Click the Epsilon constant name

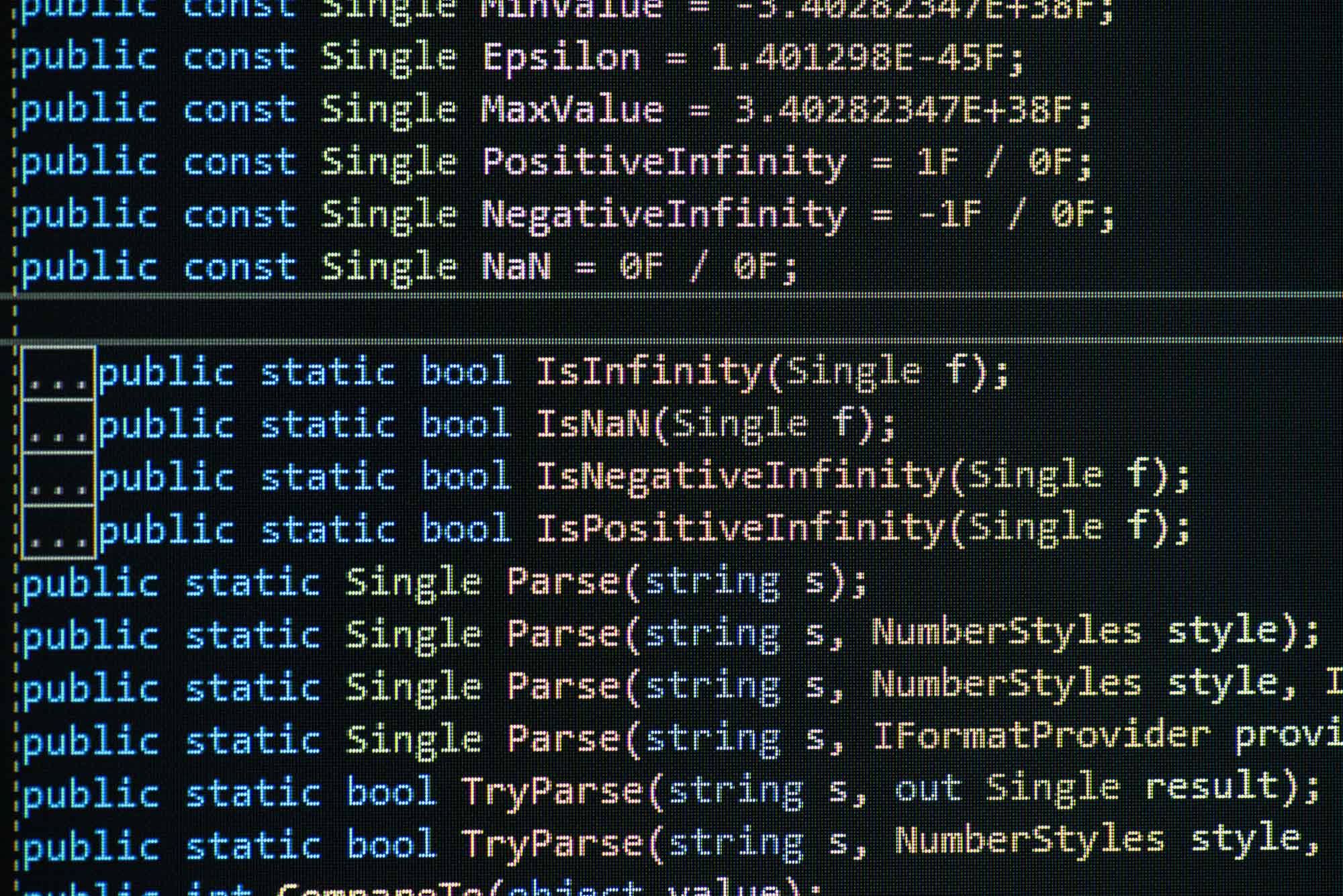click(x=561, y=59)
